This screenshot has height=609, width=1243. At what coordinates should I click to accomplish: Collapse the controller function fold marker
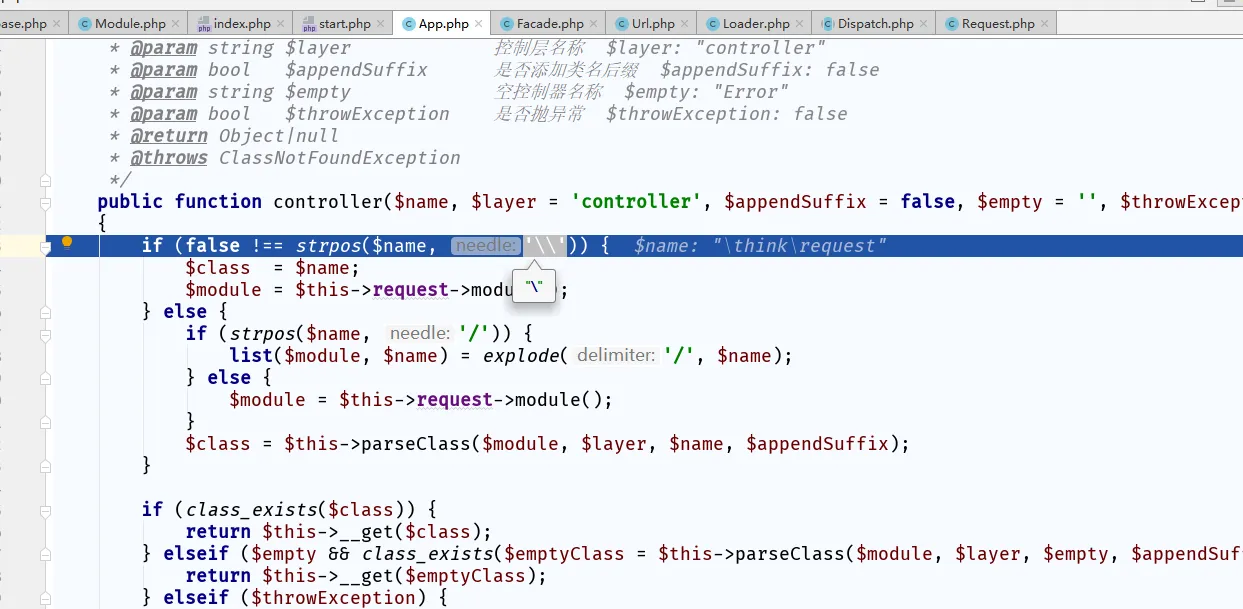[x=45, y=201]
